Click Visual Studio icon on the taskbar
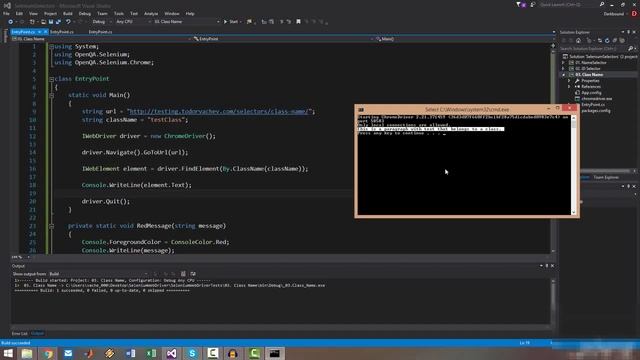 [171, 353]
